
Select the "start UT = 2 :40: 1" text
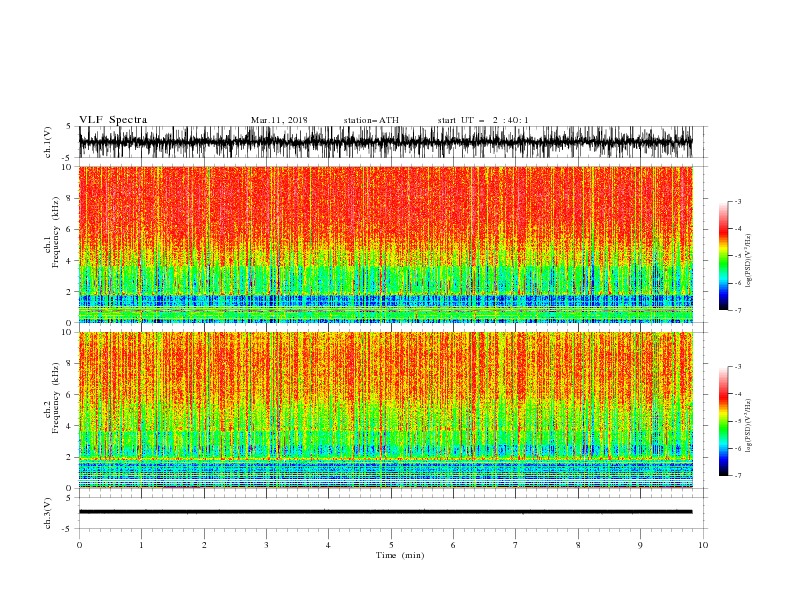tap(483, 120)
